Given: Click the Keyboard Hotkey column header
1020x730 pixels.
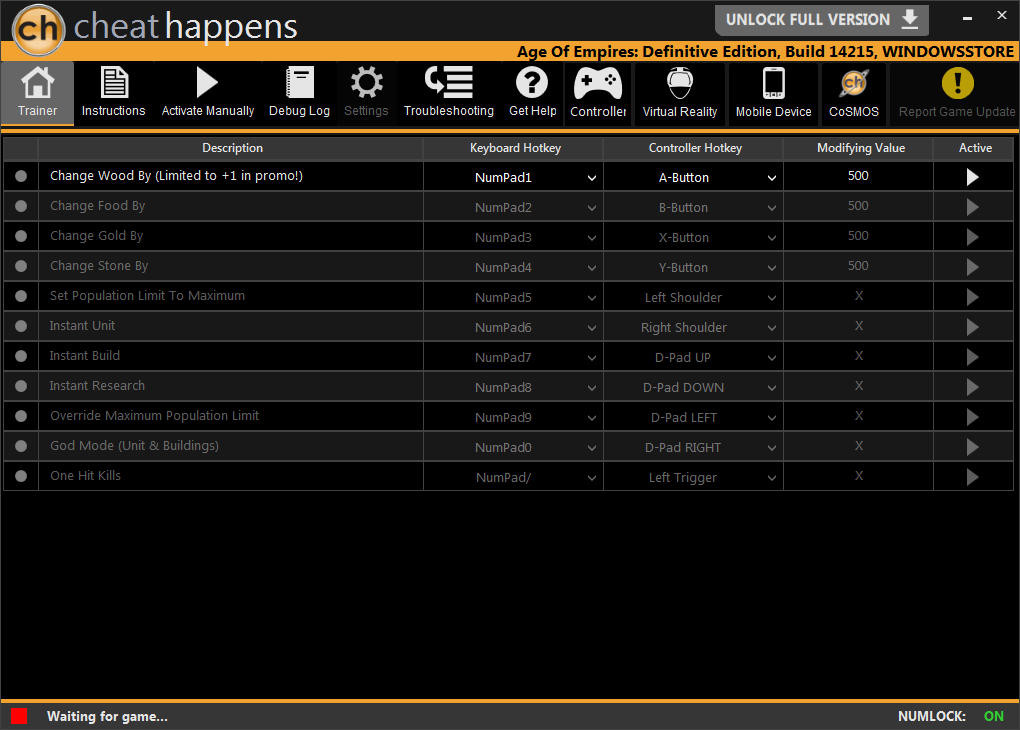Looking at the screenshot, I should click(x=515, y=148).
